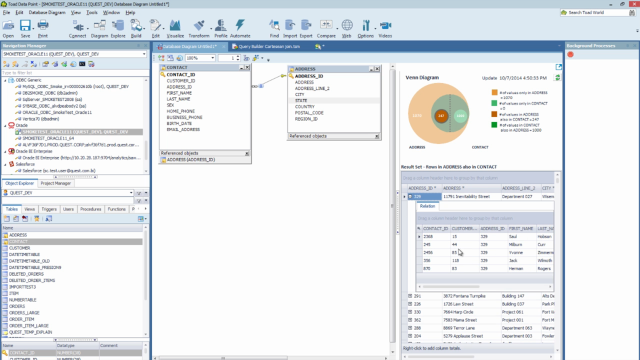Open the Help menu
Viewport: 640px width, 360px height.
point(130,13)
